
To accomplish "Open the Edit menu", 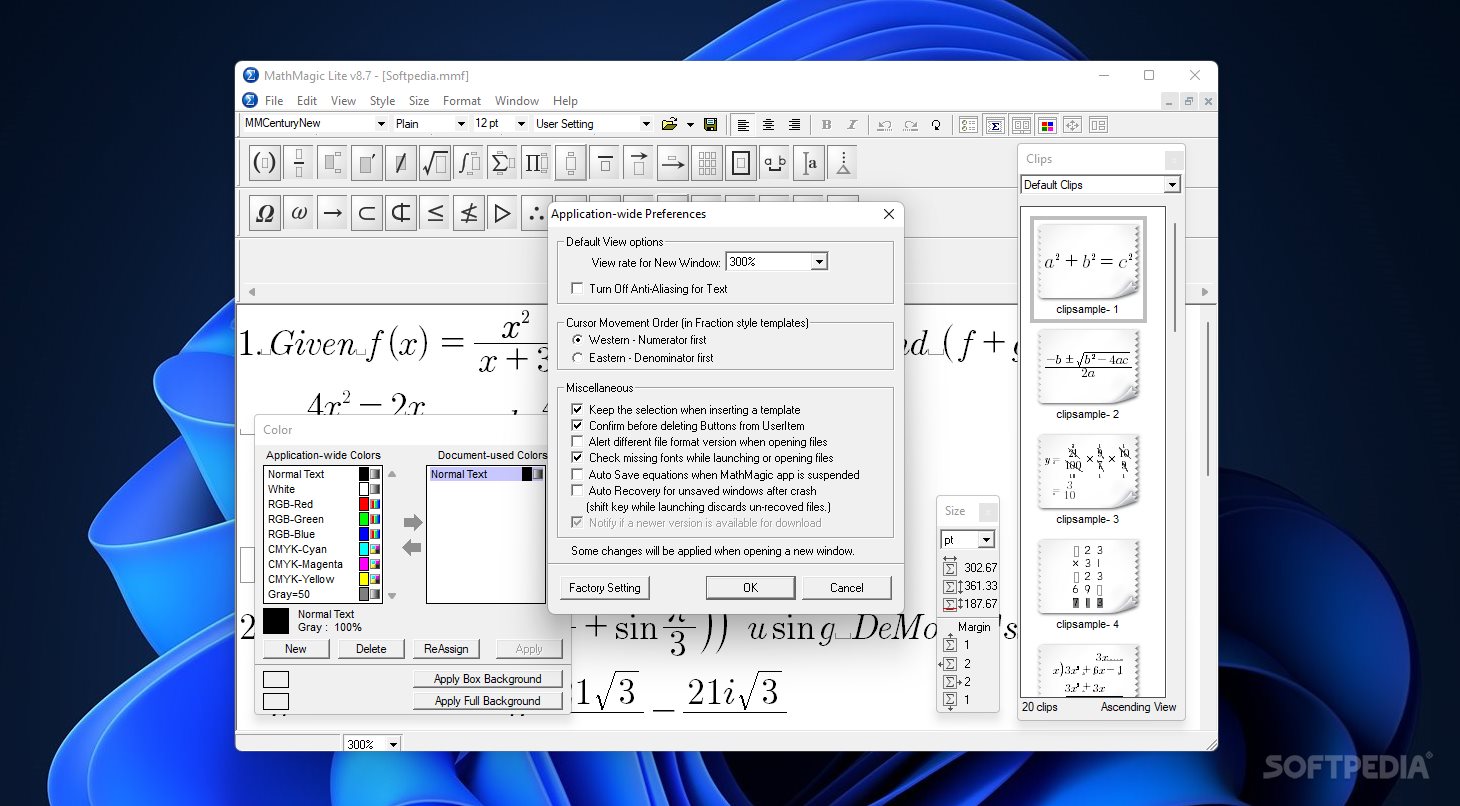I will pos(307,100).
